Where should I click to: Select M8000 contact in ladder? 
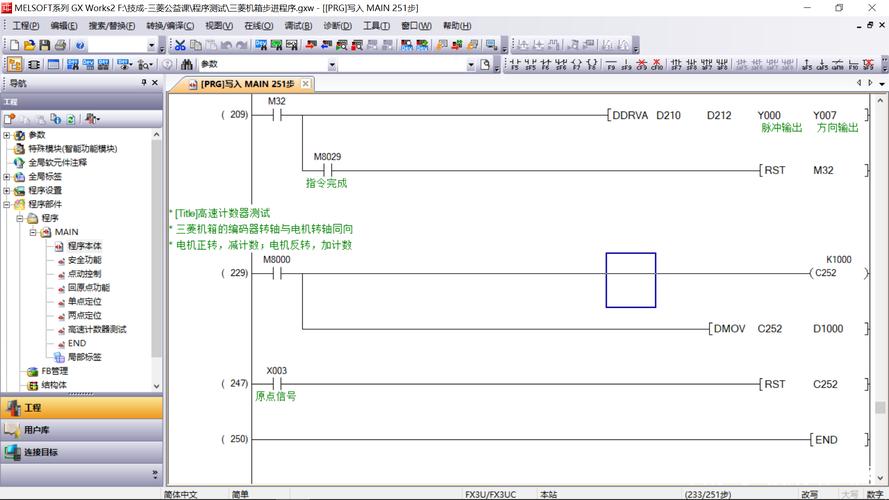[277, 273]
